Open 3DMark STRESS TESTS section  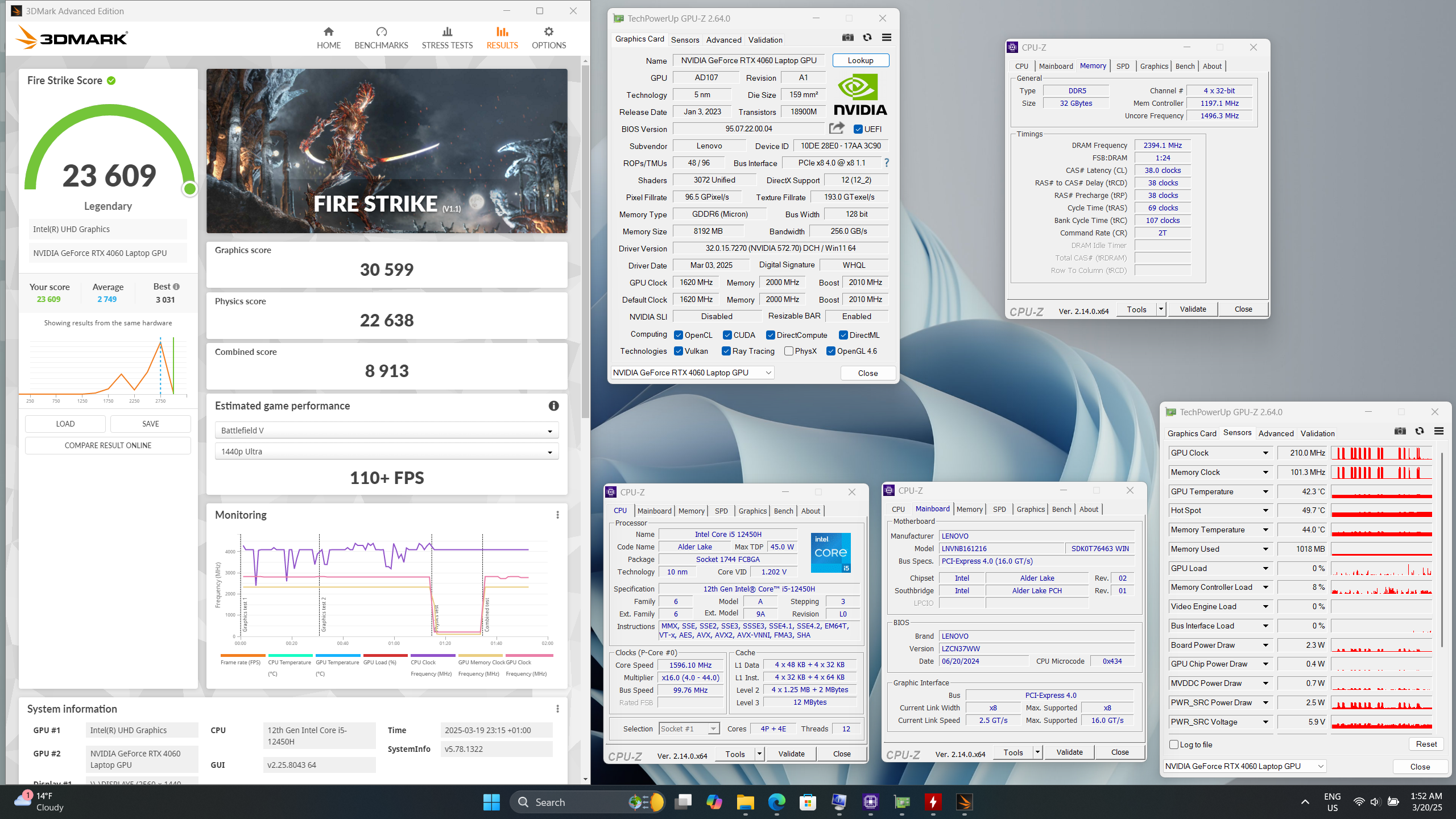point(447,38)
